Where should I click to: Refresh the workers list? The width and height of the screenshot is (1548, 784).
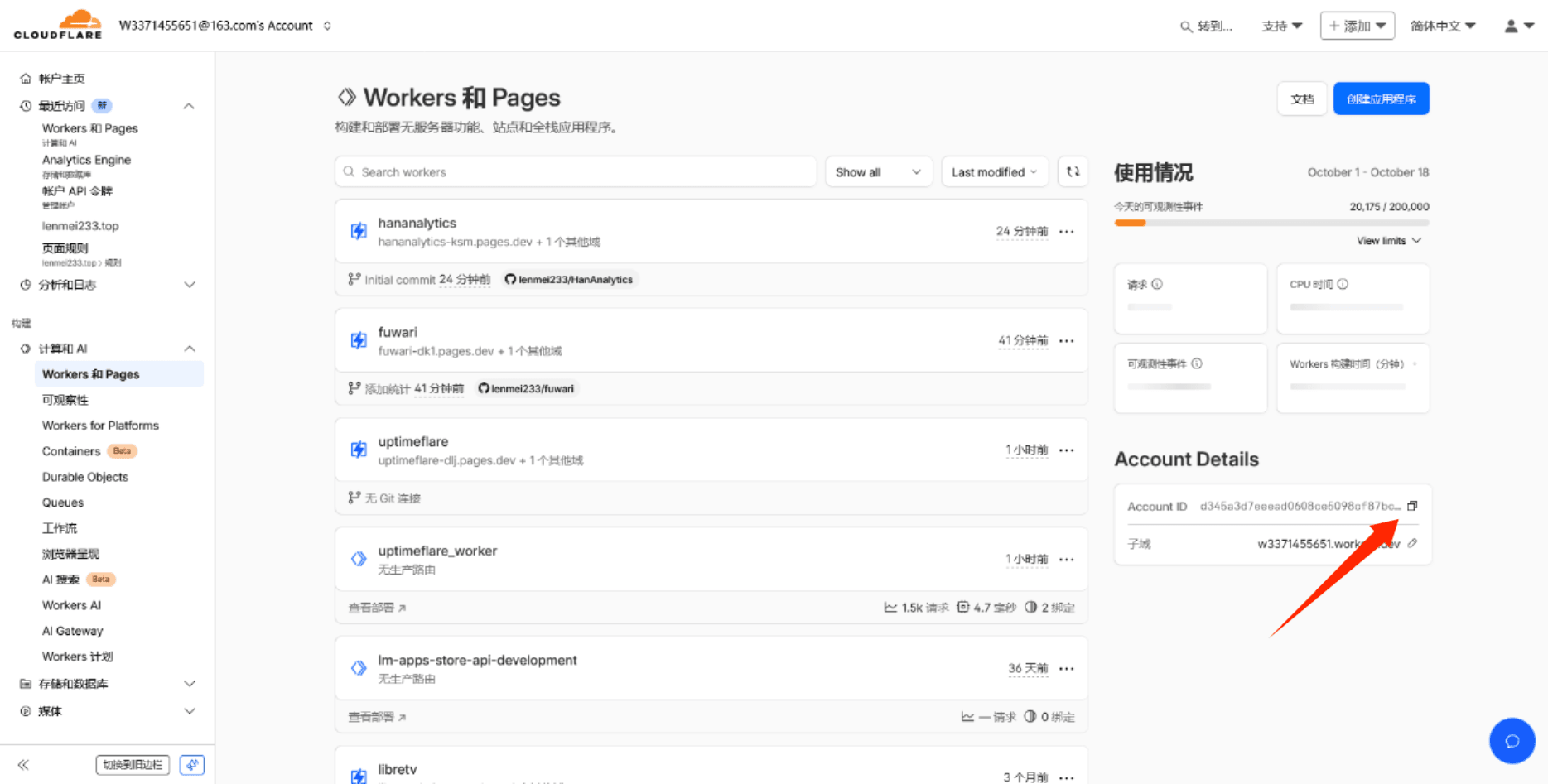tap(1073, 171)
